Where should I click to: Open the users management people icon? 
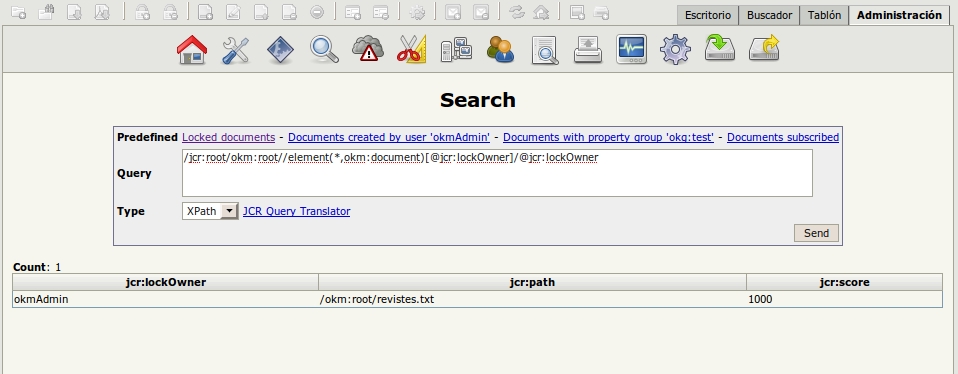[500, 50]
